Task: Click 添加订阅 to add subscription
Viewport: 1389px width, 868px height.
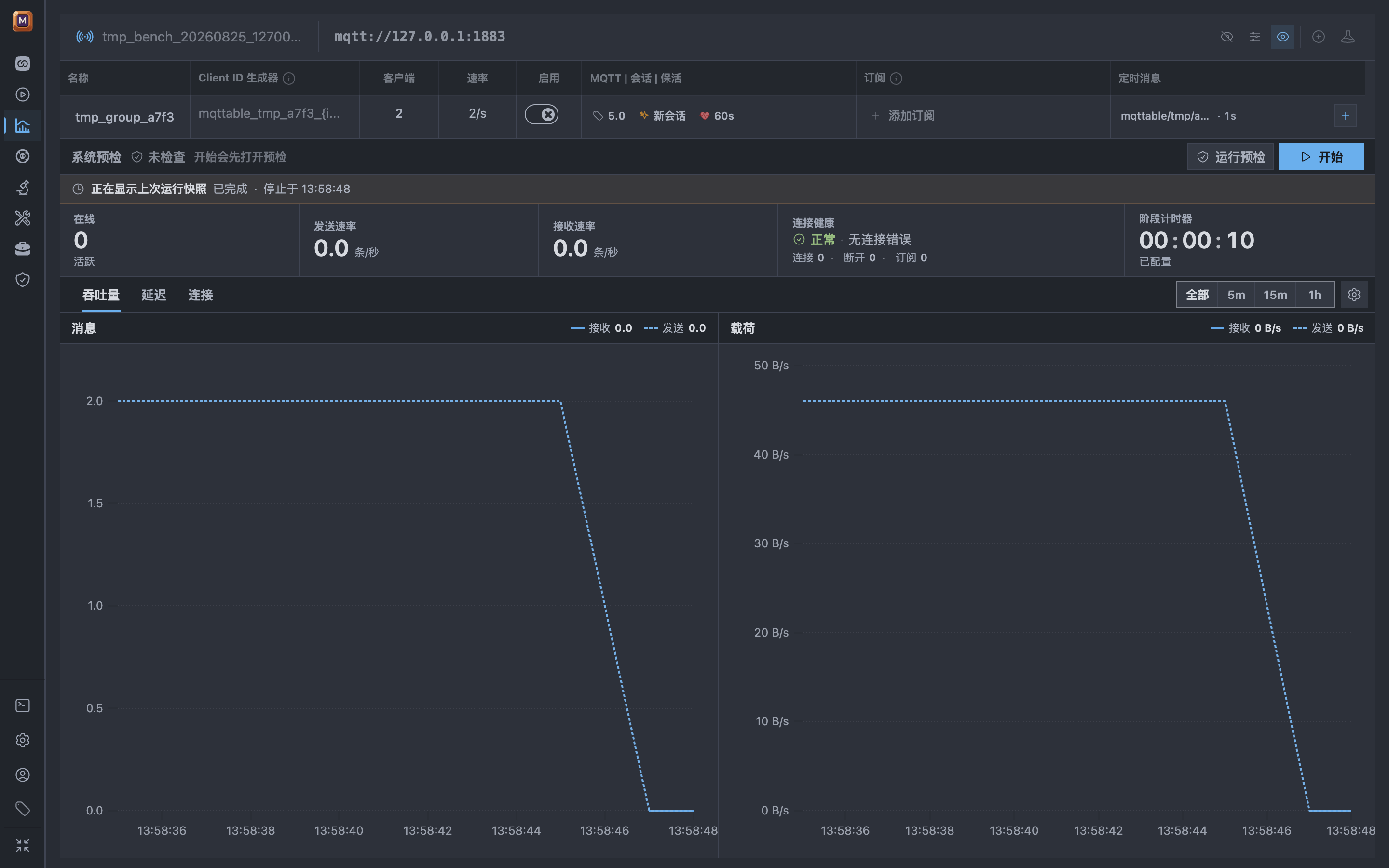Action: point(903,116)
